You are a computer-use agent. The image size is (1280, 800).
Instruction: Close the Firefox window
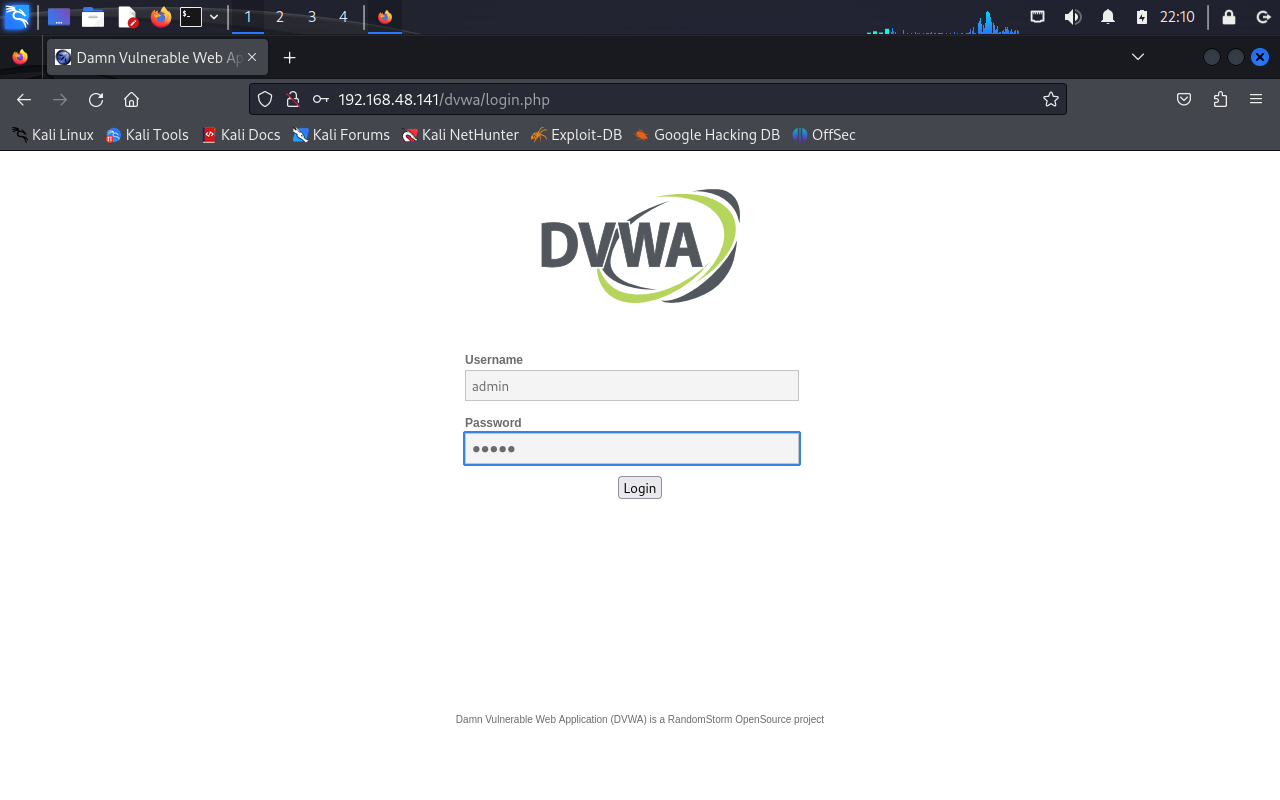click(x=1260, y=57)
